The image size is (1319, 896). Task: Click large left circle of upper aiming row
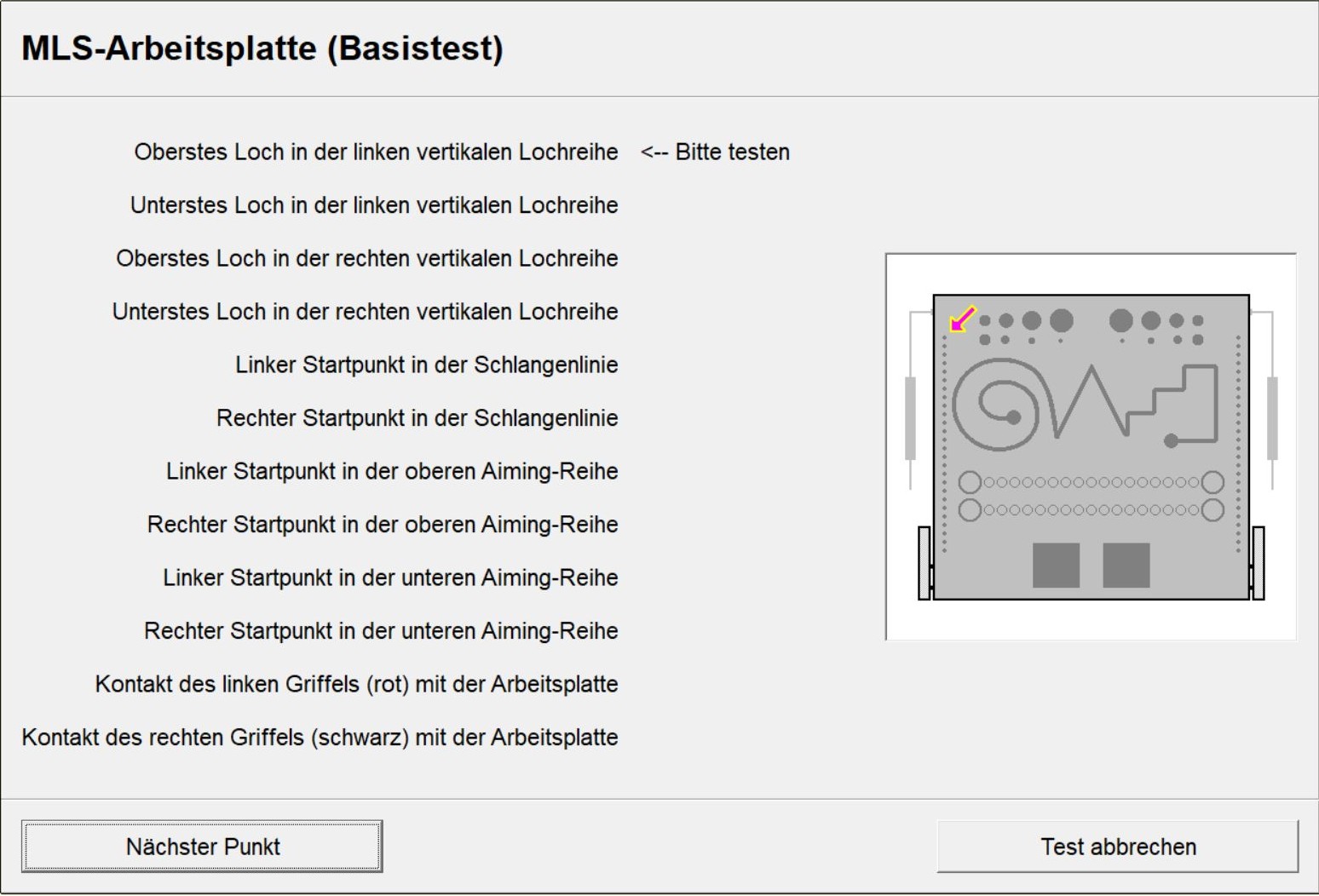(970, 482)
